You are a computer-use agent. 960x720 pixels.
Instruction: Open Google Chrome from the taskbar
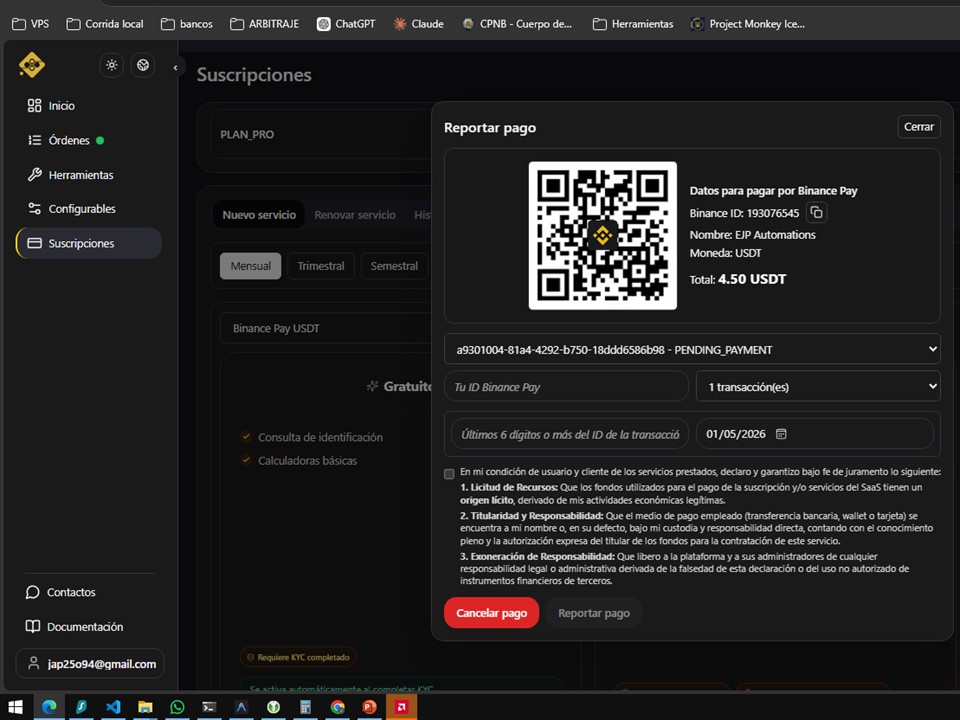click(x=337, y=707)
